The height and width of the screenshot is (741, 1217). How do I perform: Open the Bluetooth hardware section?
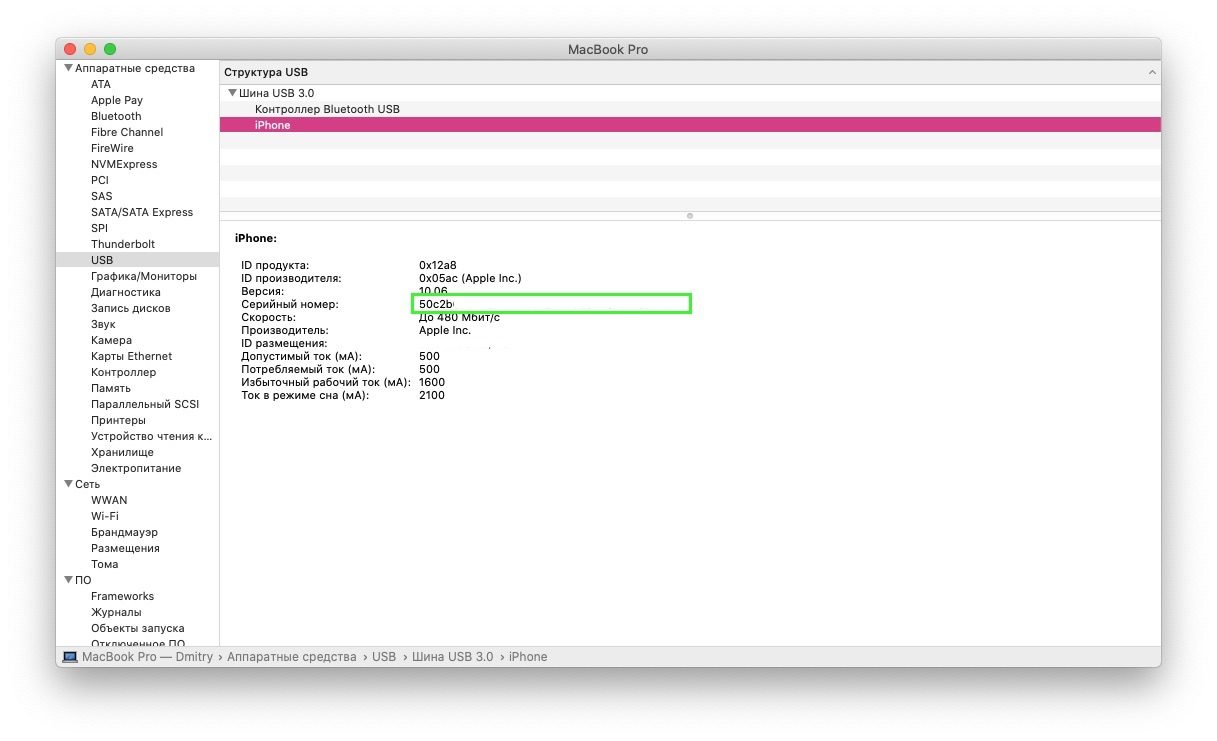pos(116,116)
